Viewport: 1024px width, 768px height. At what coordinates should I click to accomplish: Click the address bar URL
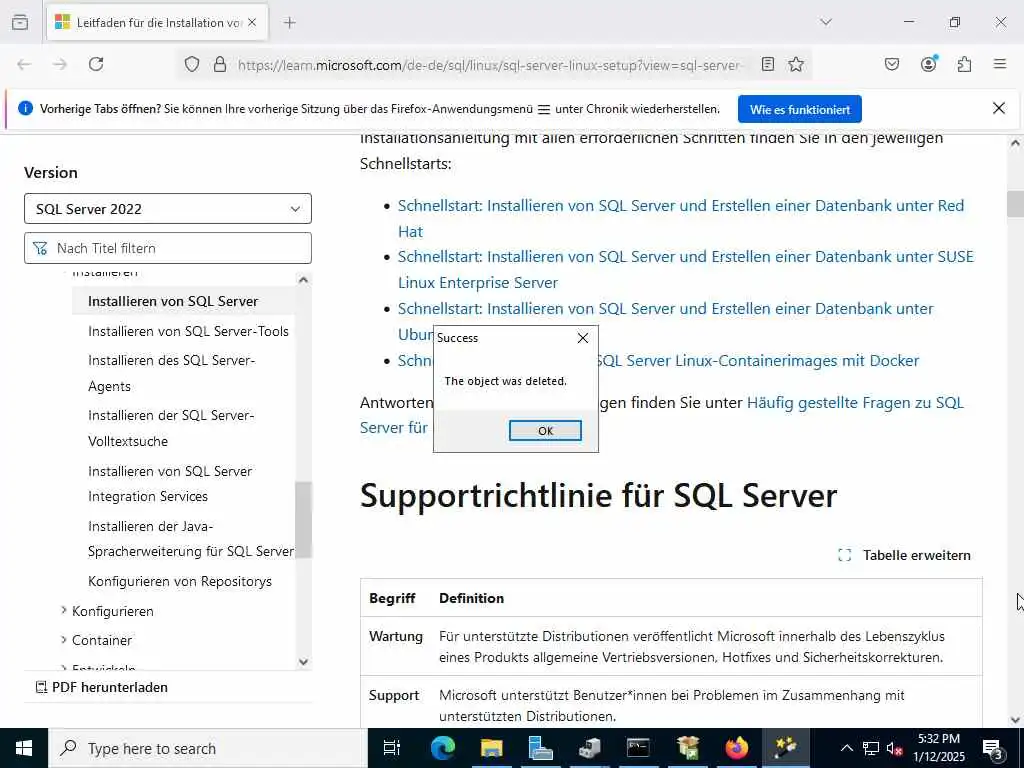tap(490, 65)
